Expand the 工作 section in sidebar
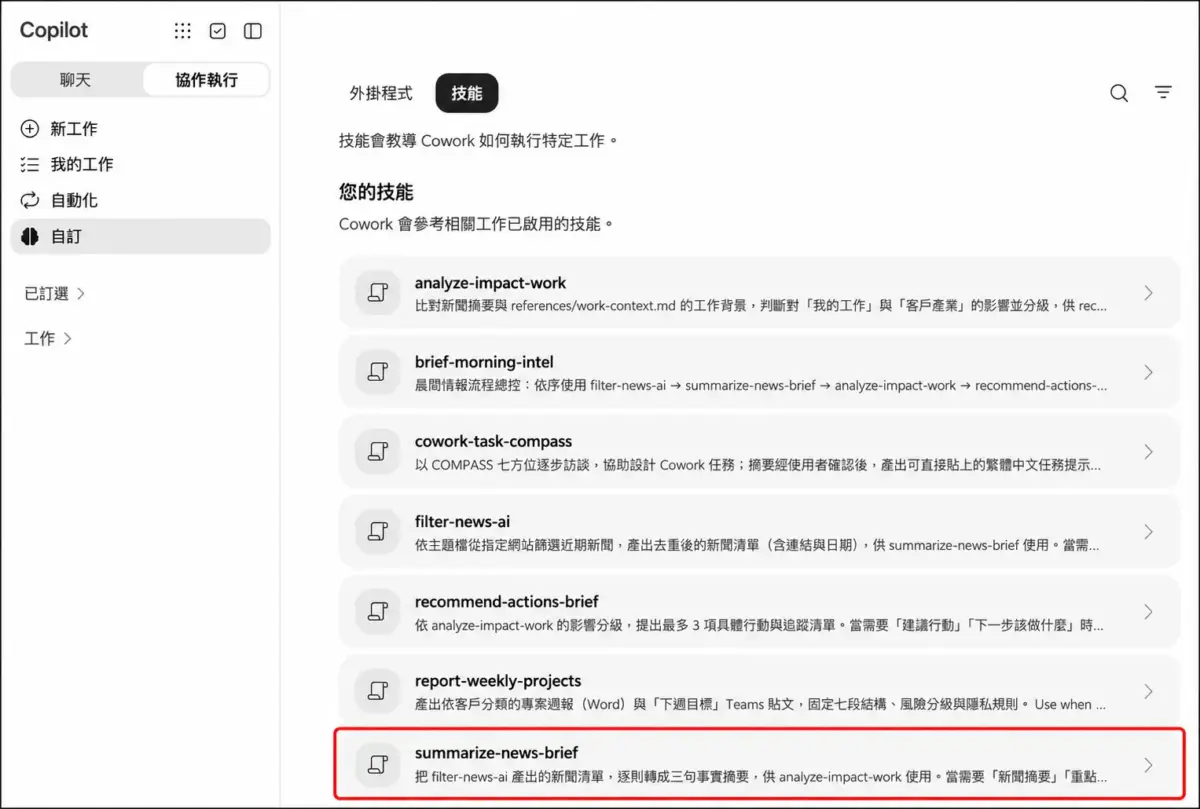This screenshot has width=1200, height=809. pyautogui.click(x=48, y=339)
